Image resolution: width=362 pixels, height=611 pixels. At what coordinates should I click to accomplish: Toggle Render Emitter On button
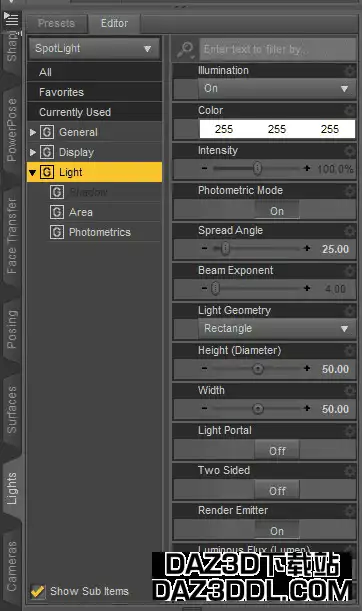(x=277, y=531)
